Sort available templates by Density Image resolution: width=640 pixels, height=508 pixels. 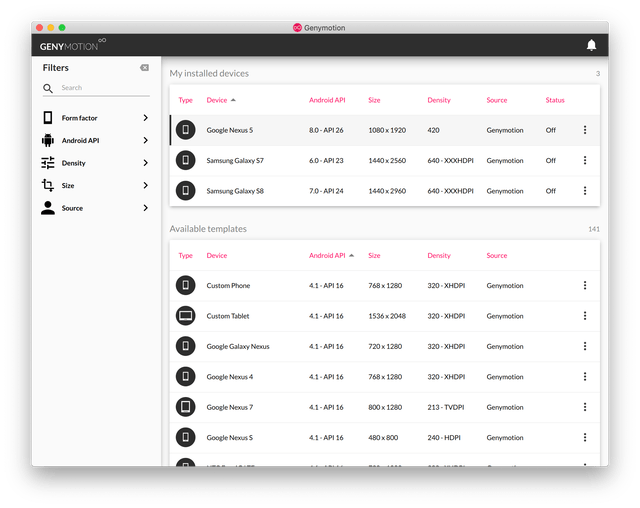439,256
